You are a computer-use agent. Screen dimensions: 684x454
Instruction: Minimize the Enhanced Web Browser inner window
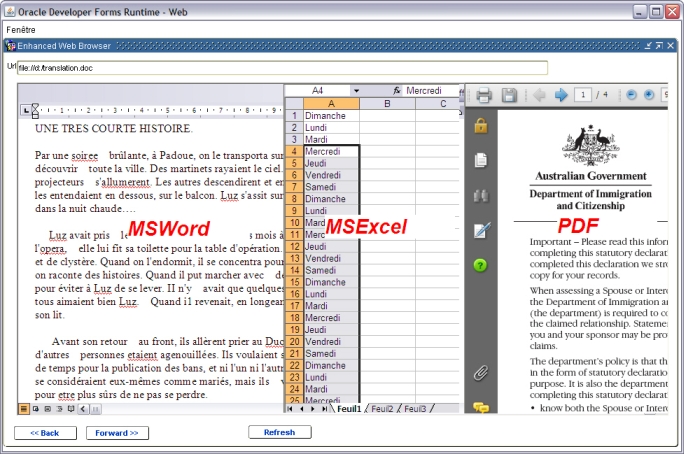pyautogui.click(x=648, y=45)
